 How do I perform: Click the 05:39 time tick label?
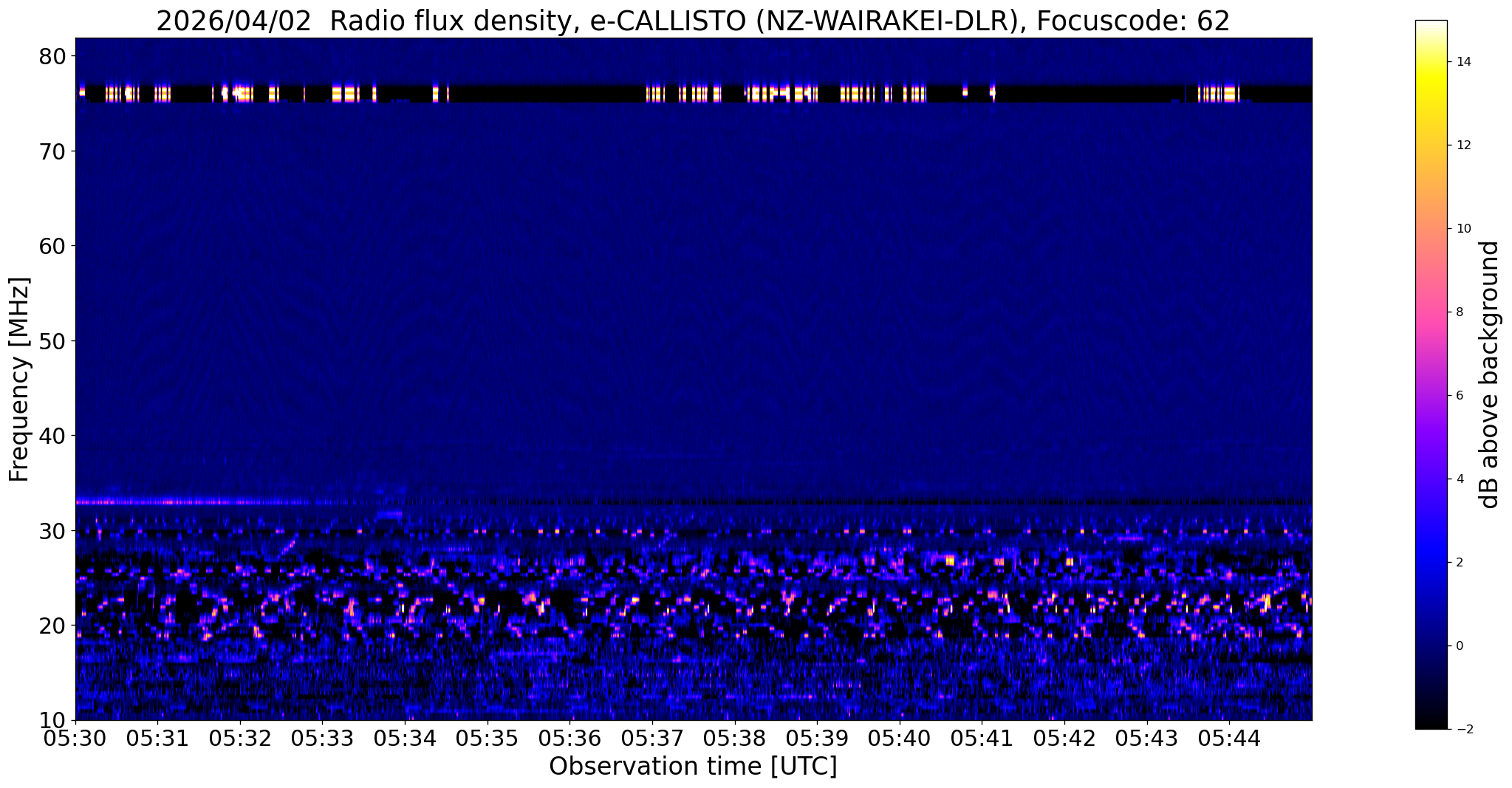[817, 739]
